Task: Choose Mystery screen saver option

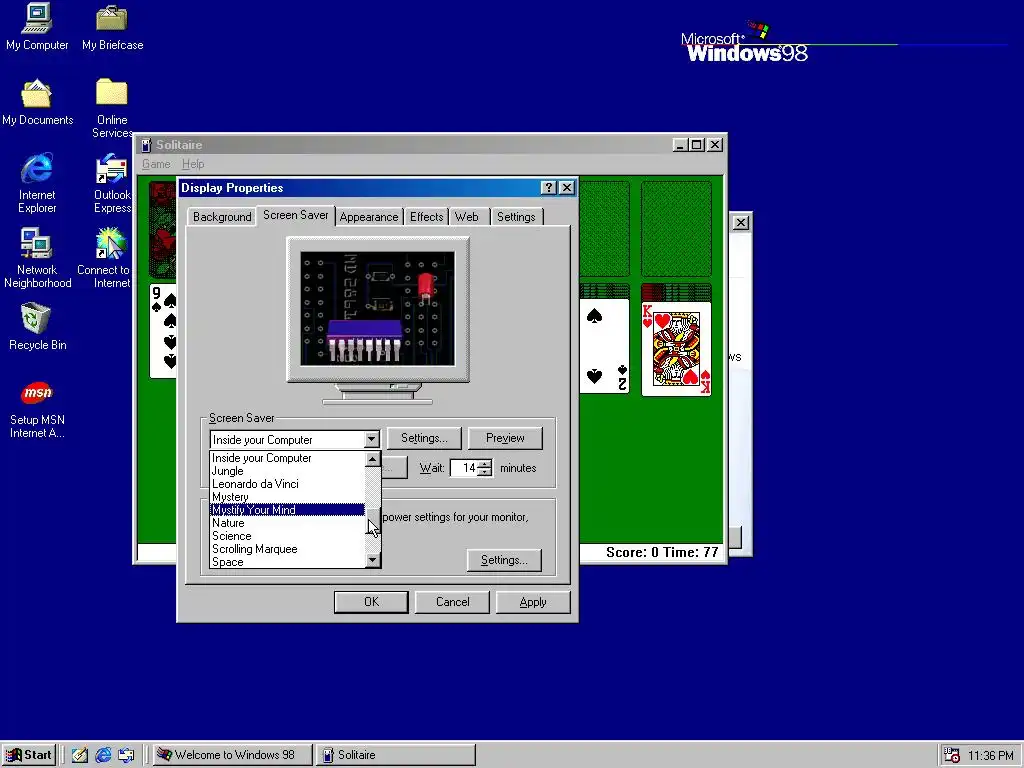Action: point(287,497)
